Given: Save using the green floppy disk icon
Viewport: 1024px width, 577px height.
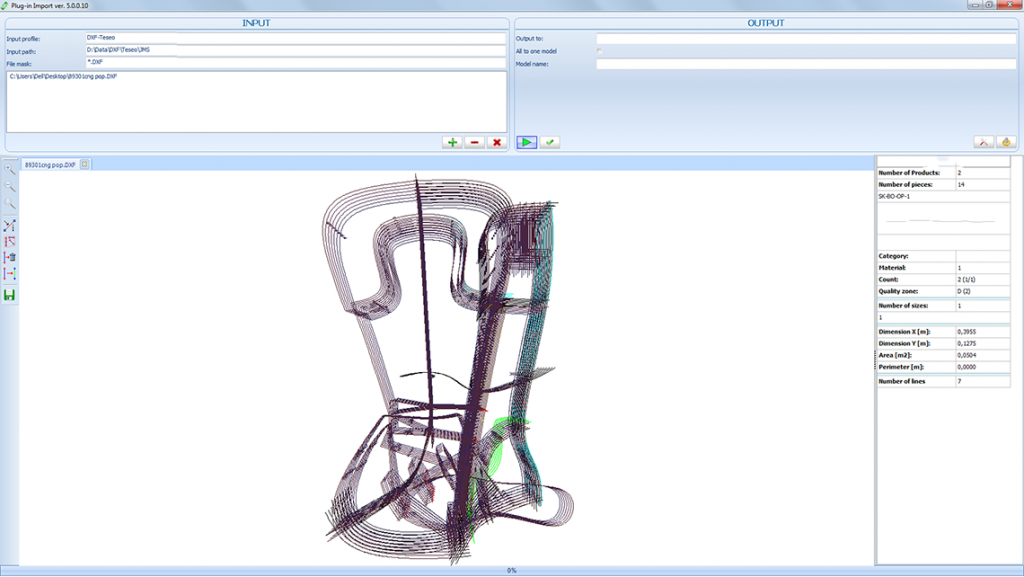Looking at the screenshot, I should [10, 295].
